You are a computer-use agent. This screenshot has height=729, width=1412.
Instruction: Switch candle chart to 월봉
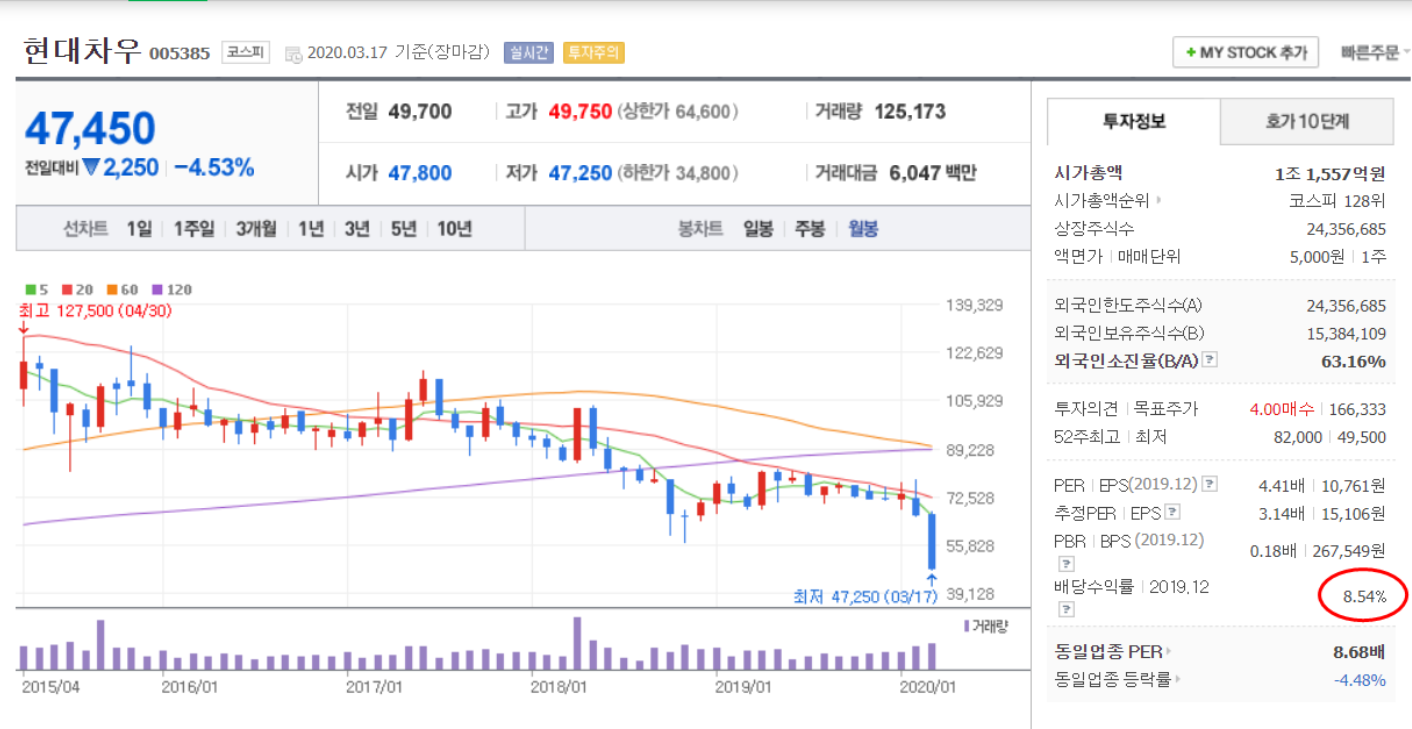coord(863,229)
